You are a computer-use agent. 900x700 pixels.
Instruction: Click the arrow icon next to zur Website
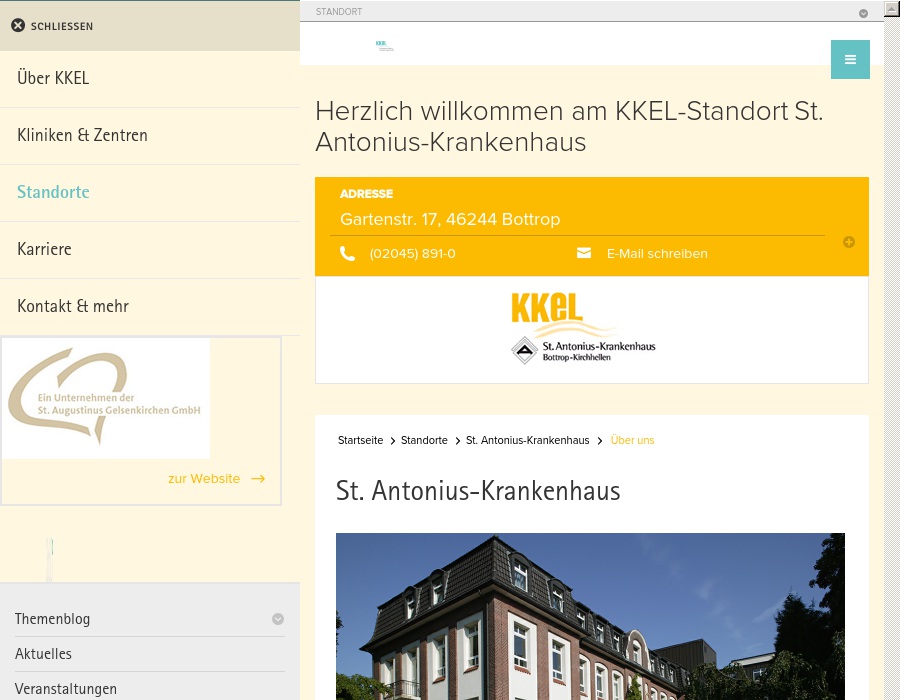tap(257, 479)
